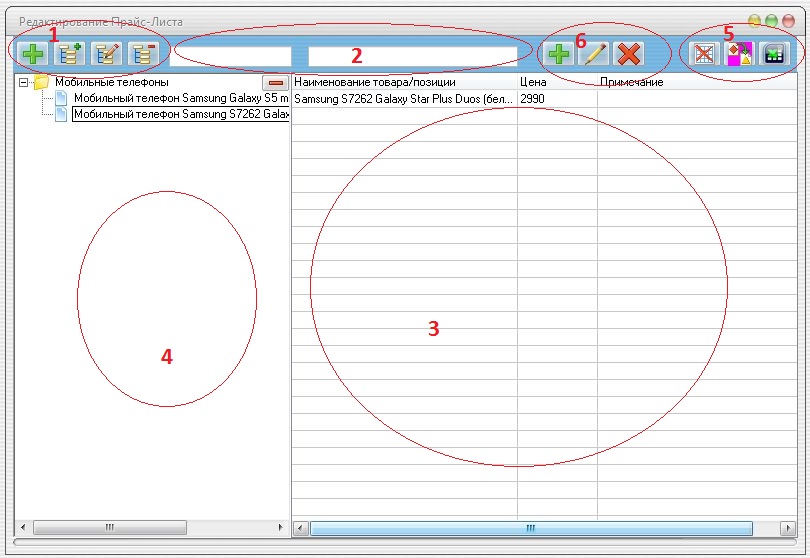Click the Цена column header

(x=557, y=82)
